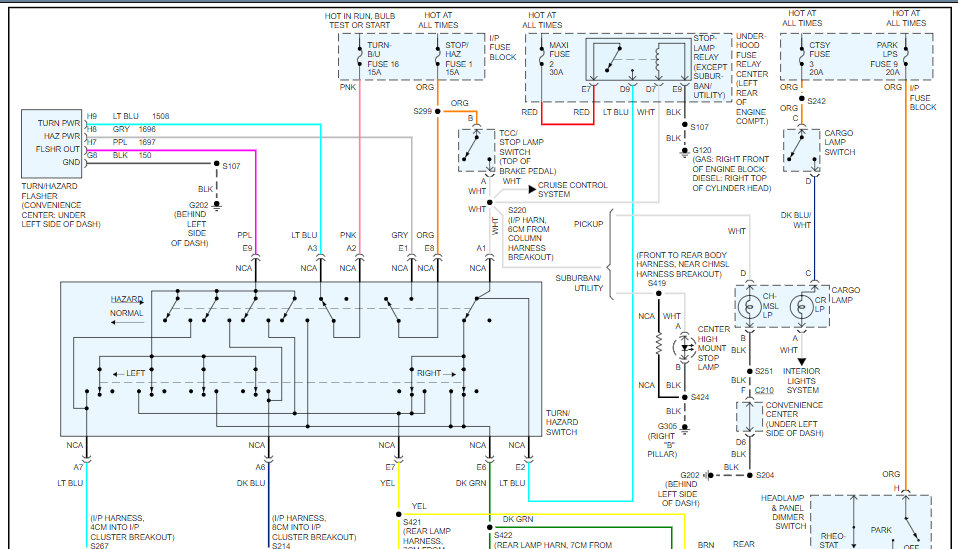Click the RIGHT turn position label

pos(428,373)
